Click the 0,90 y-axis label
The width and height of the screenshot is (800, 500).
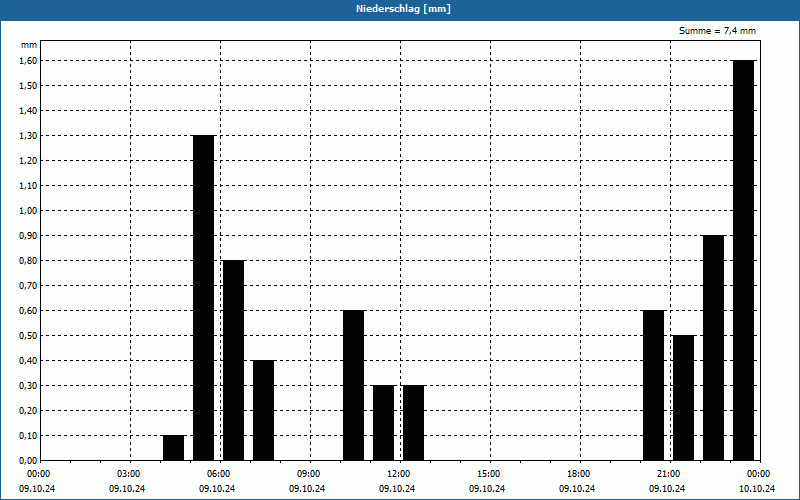(29, 236)
